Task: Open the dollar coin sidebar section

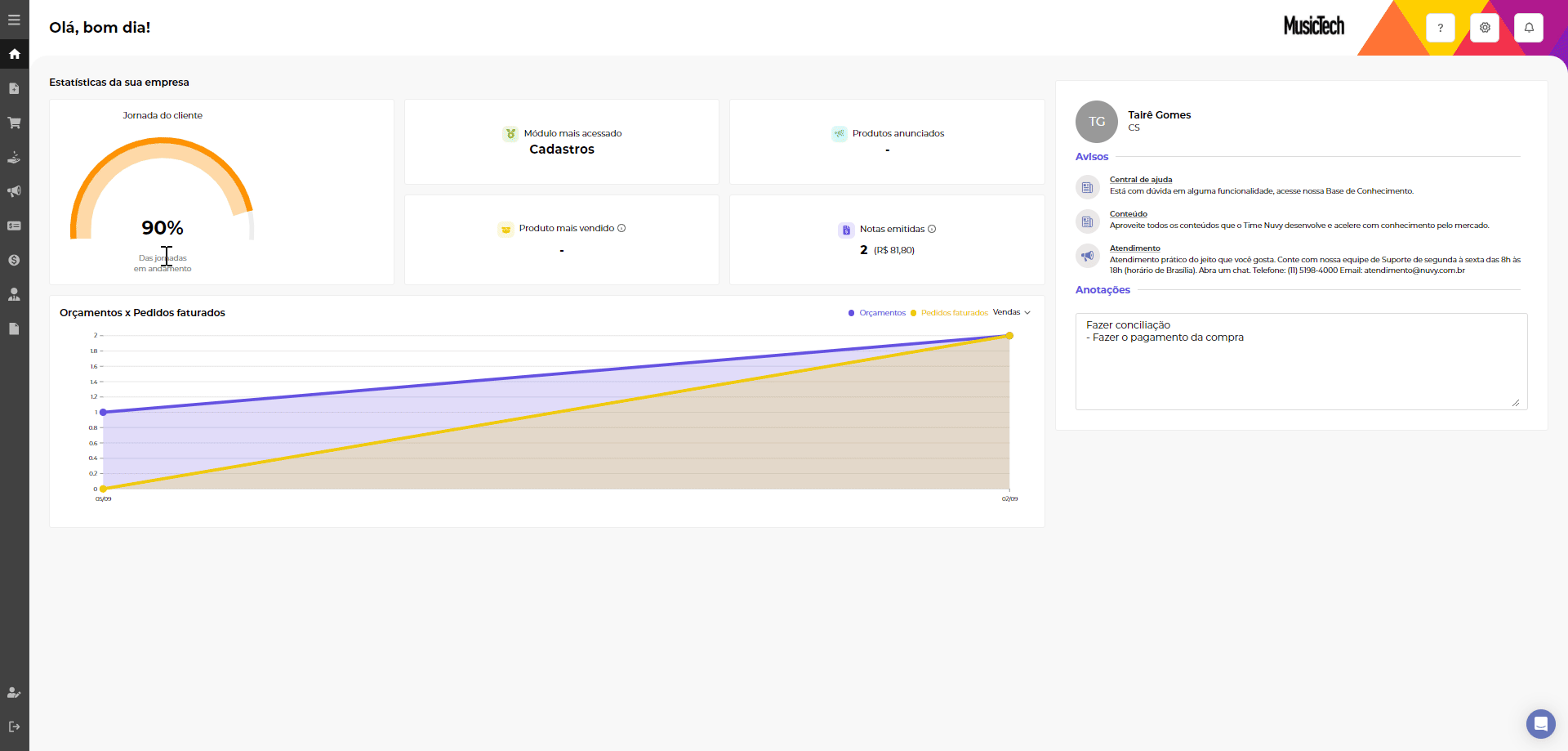Action: (x=14, y=260)
